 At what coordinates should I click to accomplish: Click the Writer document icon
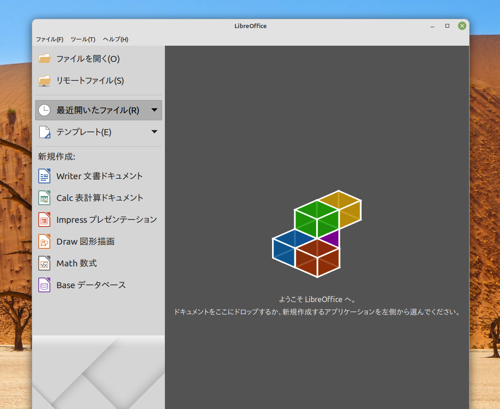point(44,176)
